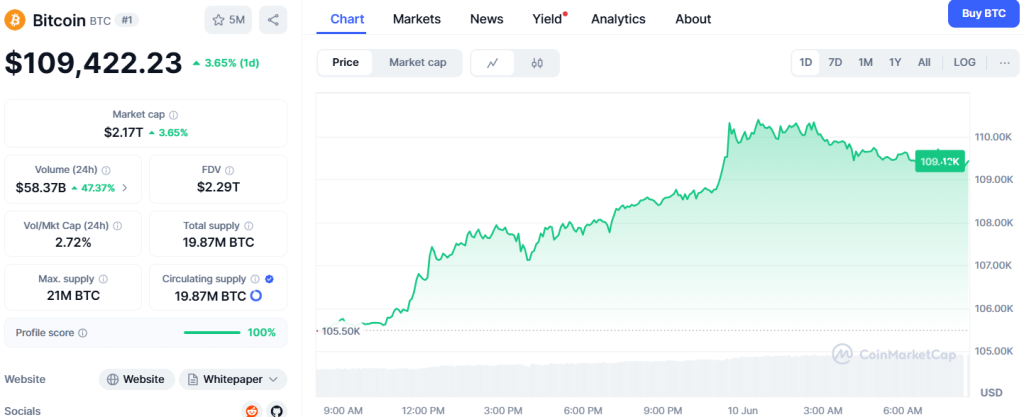Click Vol/Mkt Cap (24h) info icon
1024x417 pixels.
pyautogui.click(x=118, y=226)
